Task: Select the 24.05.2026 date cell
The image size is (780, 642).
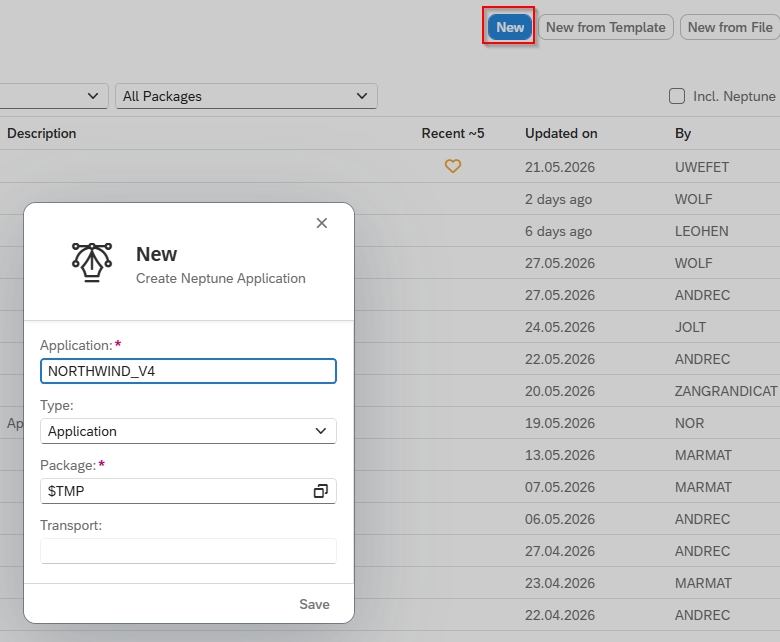Action: click(560, 327)
